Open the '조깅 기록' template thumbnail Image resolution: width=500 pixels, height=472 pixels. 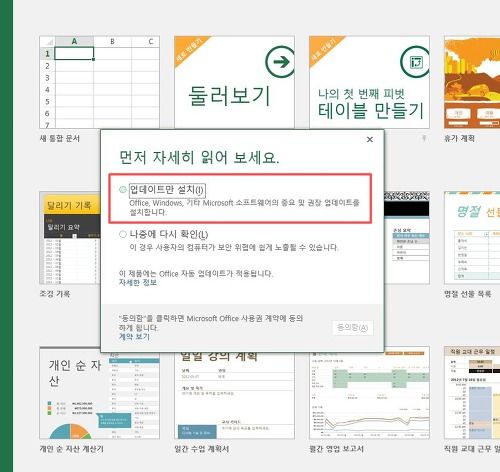coord(70,238)
